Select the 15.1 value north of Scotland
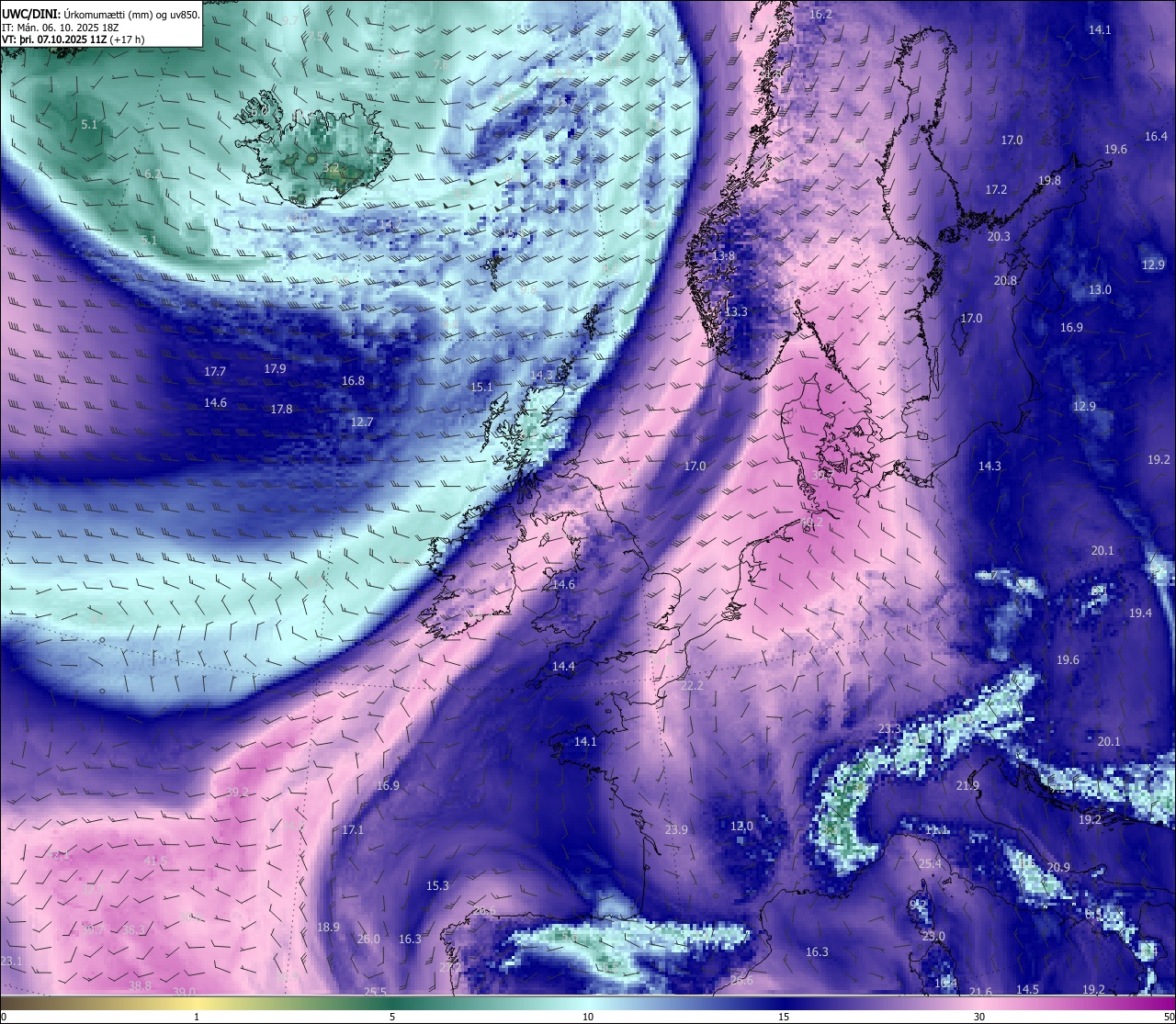The image size is (1176, 1024). pos(481,388)
